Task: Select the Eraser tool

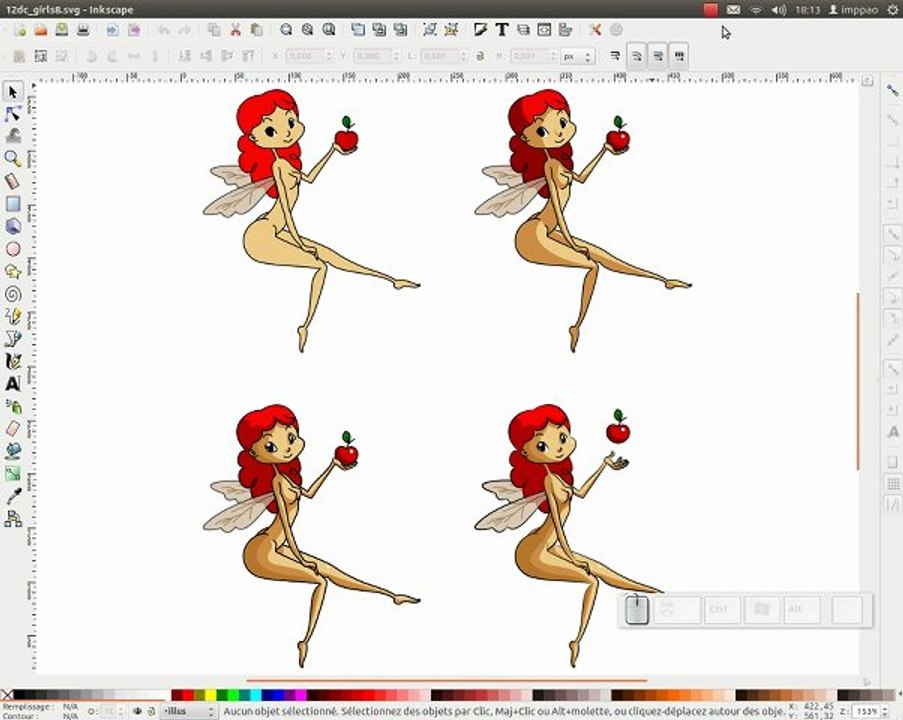Action: [13, 429]
